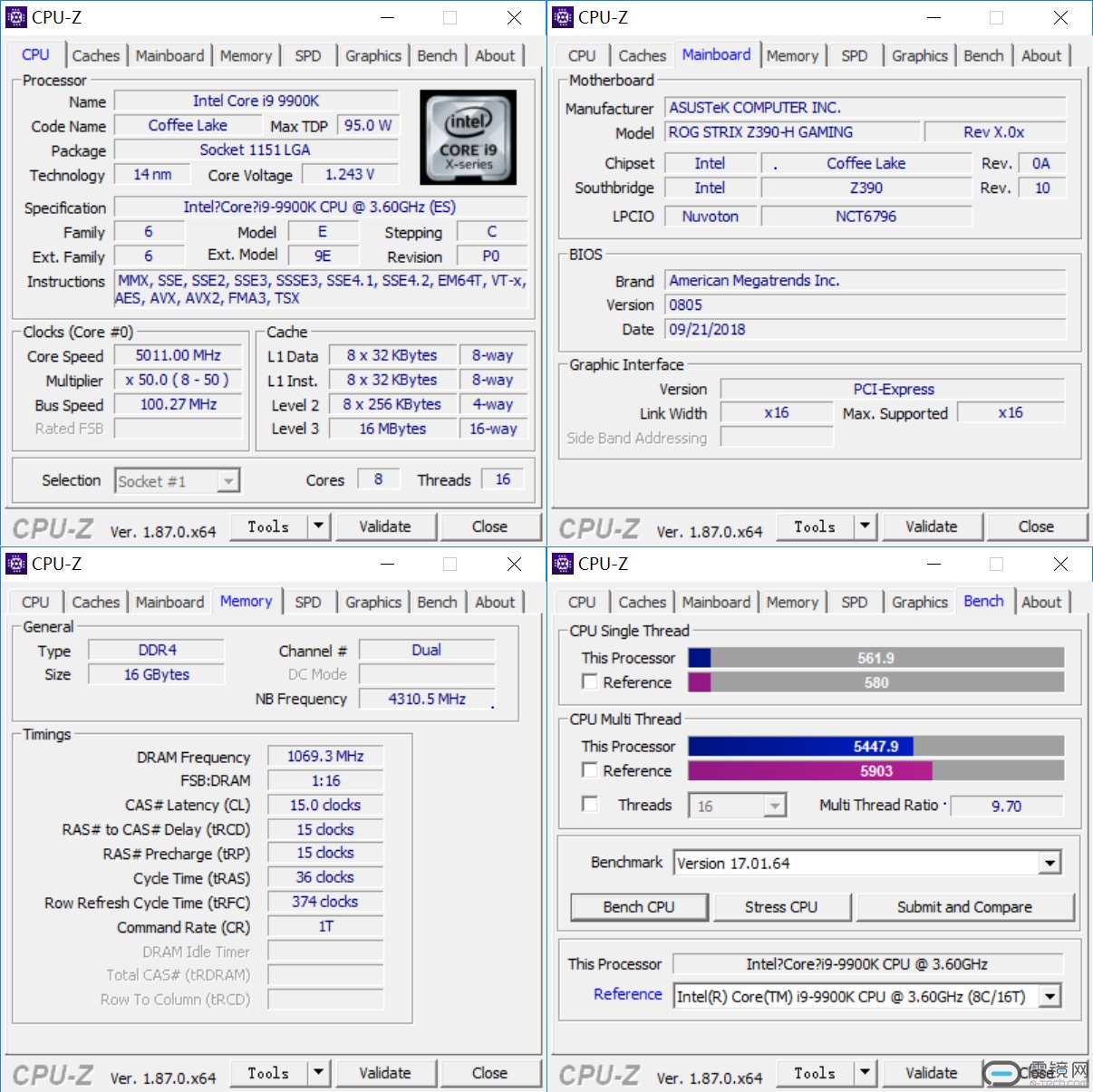Click the Intel Core i9 X-series logo
1093x1092 pixels.
pyautogui.click(x=469, y=137)
